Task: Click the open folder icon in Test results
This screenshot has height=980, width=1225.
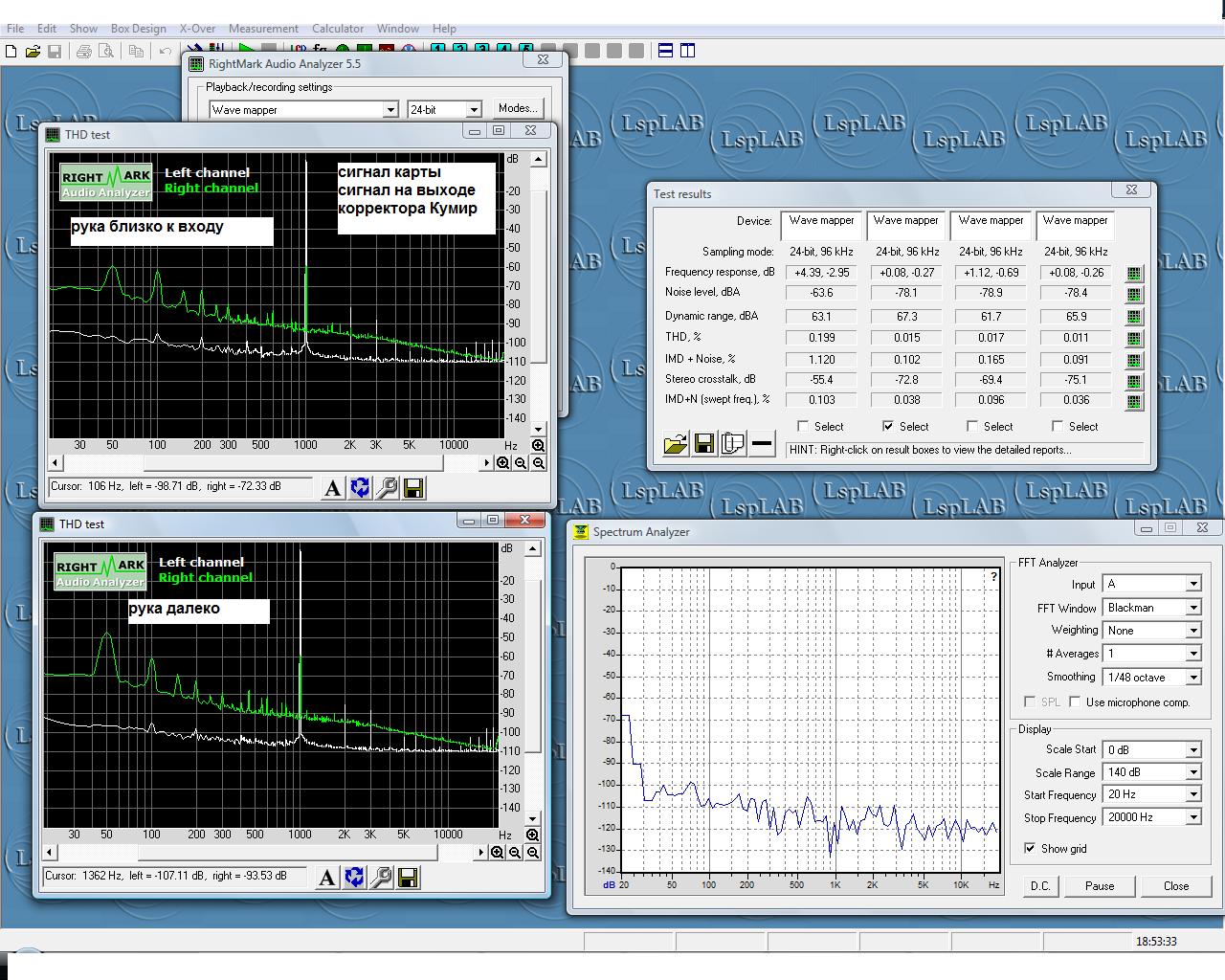Action: [676, 444]
